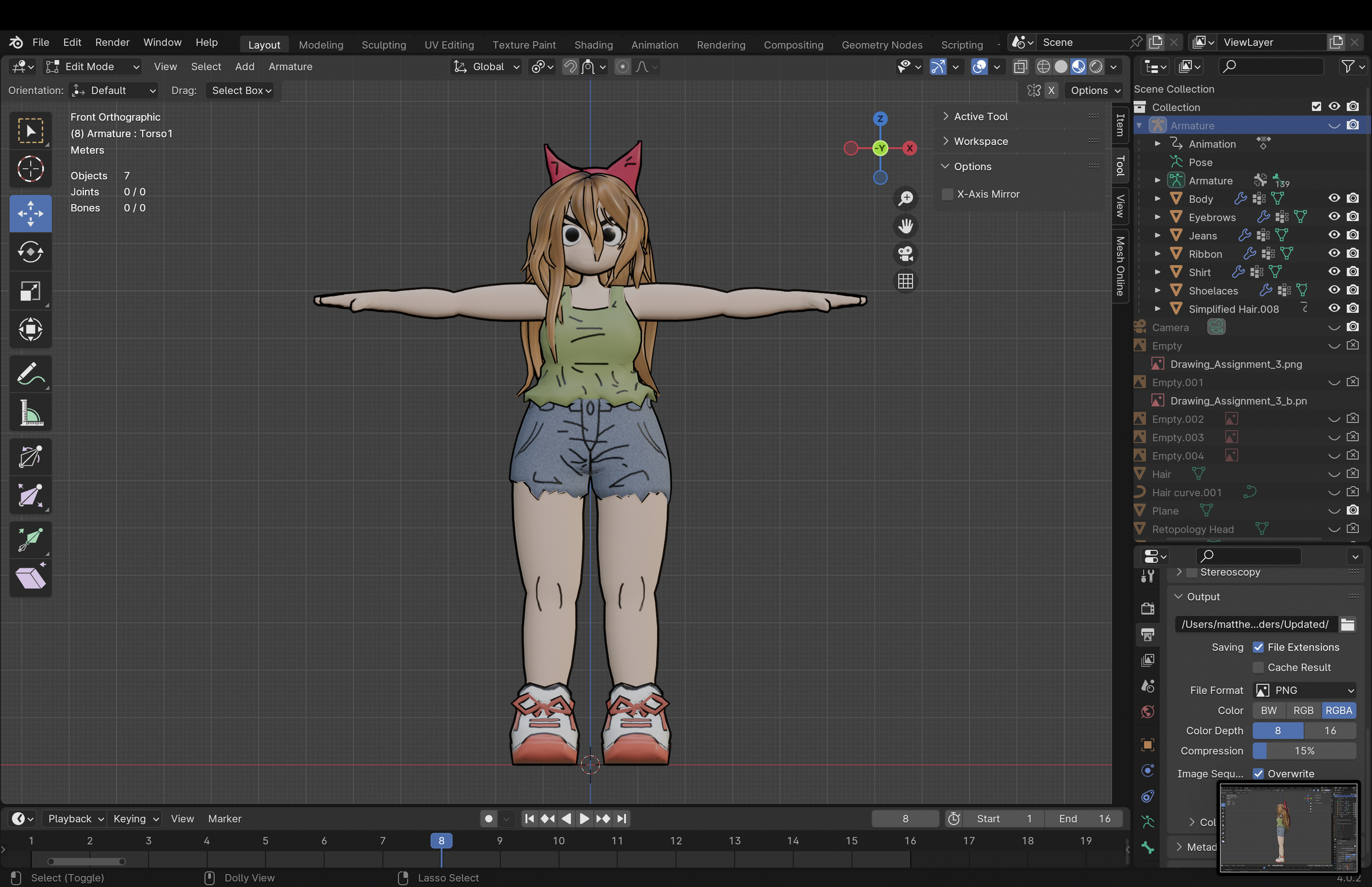Expand the Active Tool panel
1372x887 pixels.
(980, 116)
